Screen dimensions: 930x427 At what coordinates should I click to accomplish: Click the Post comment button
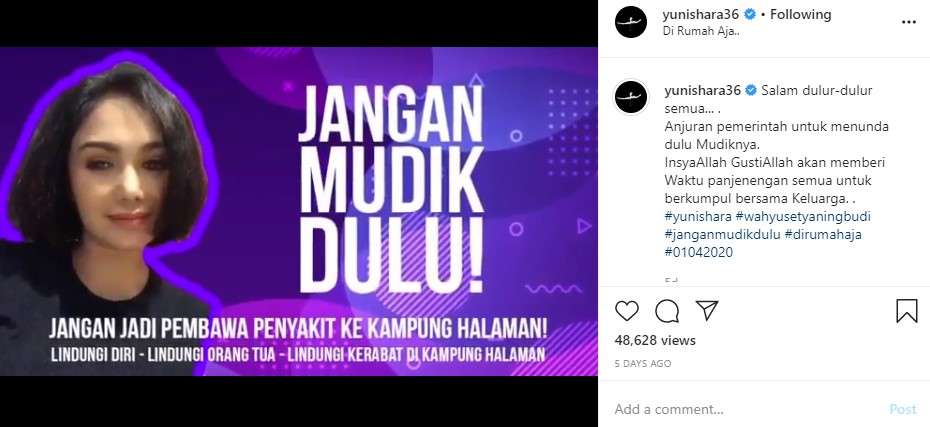coord(903,409)
